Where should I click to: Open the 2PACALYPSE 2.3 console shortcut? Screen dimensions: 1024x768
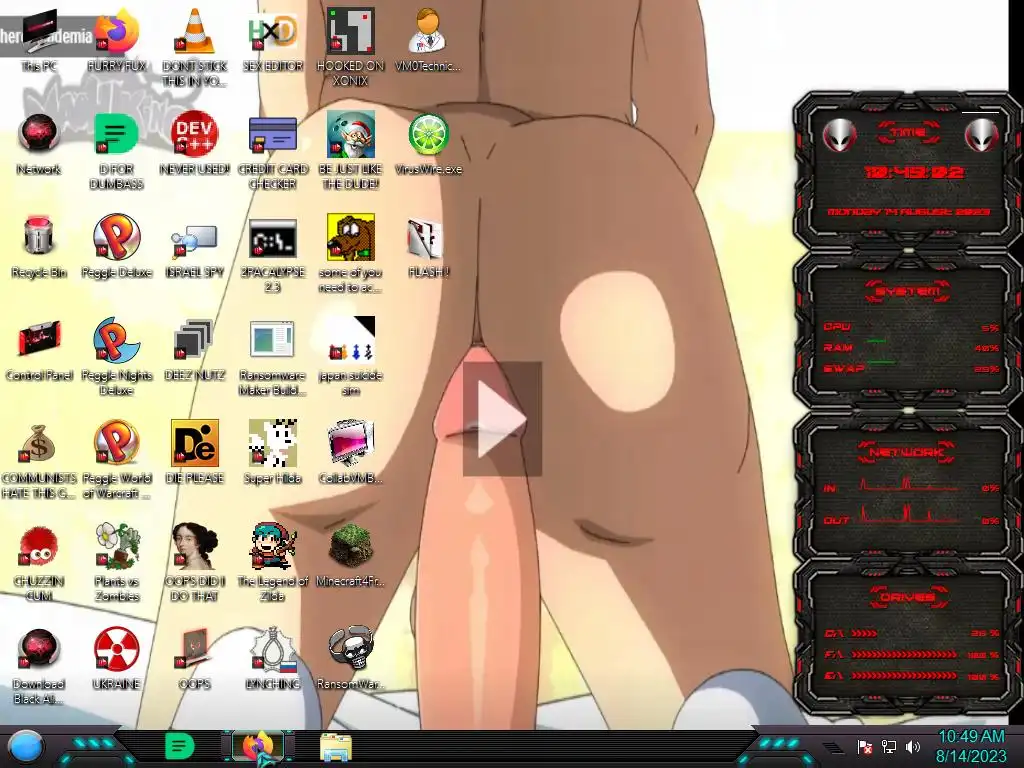[x=273, y=255]
